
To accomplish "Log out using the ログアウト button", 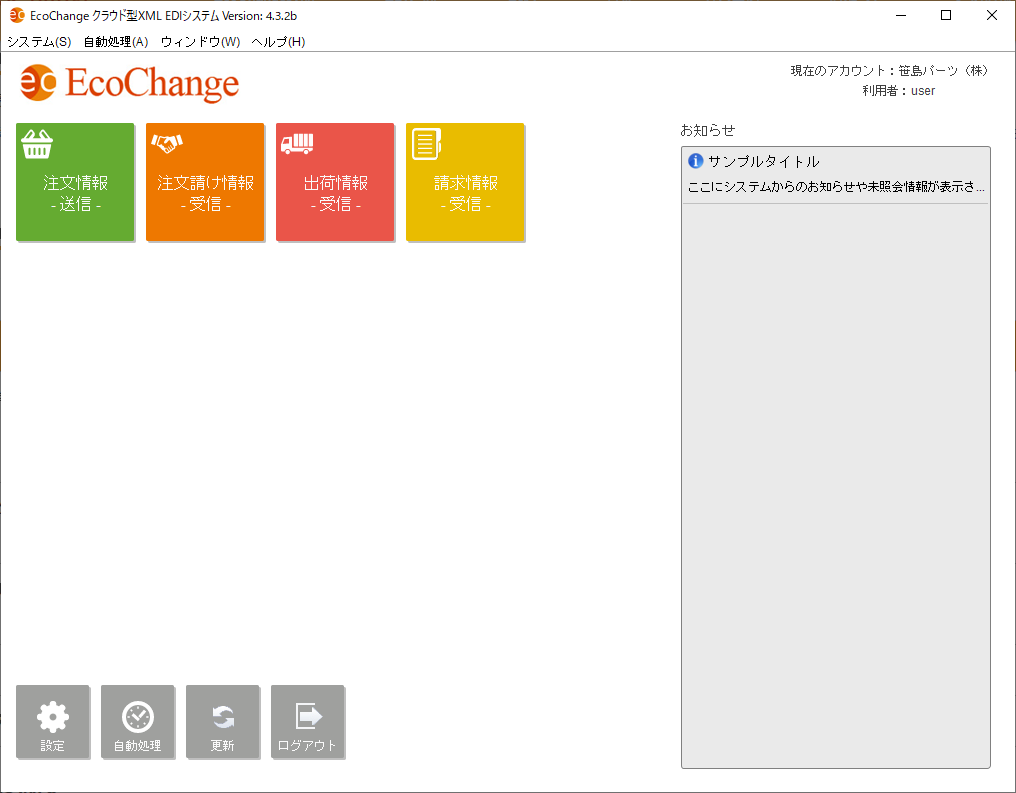I will click(x=307, y=721).
